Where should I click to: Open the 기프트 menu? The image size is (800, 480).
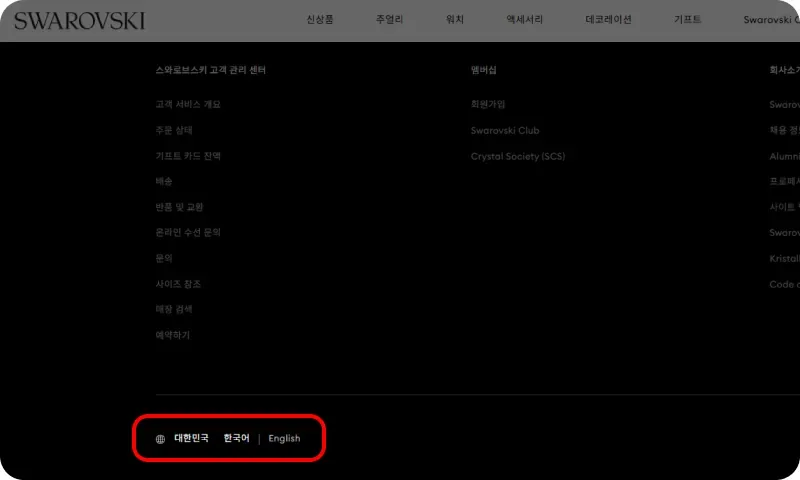coord(687,19)
